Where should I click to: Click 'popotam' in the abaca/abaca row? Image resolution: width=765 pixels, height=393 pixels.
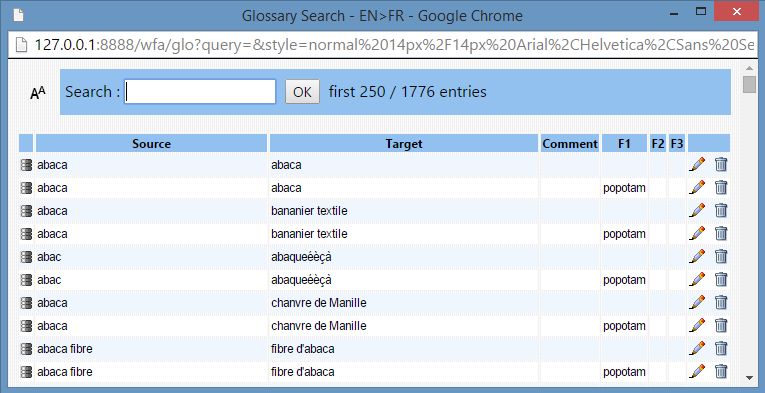tap(624, 188)
